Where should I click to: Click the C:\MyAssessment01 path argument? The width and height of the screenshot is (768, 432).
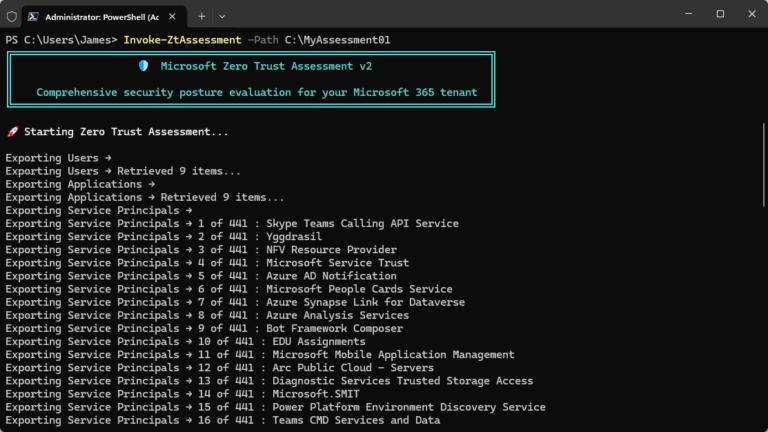click(x=337, y=40)
